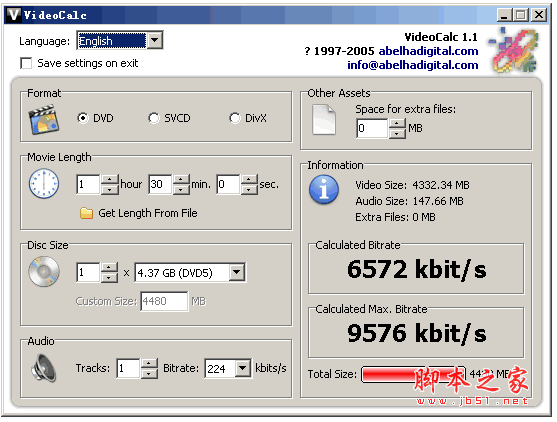Click the folder icon beside Get Length From File
This screenshot has height=422, width=557.
point(86,213)
